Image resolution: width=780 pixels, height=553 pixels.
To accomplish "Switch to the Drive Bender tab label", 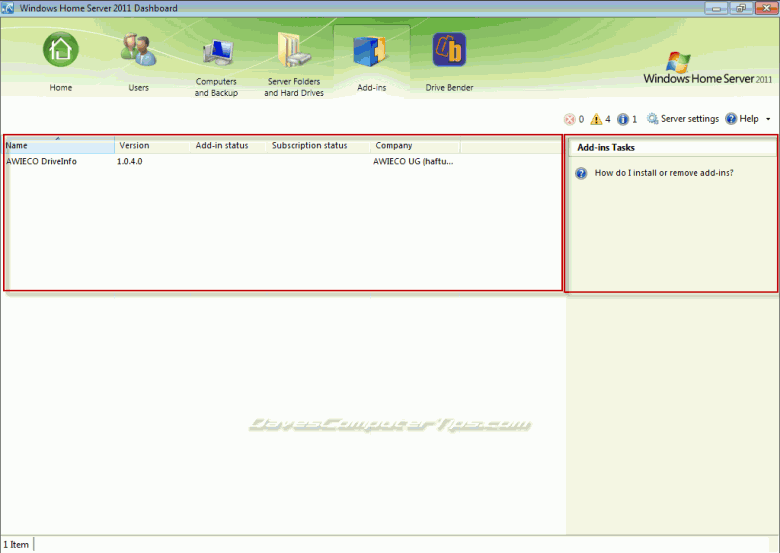I will 449,88.
